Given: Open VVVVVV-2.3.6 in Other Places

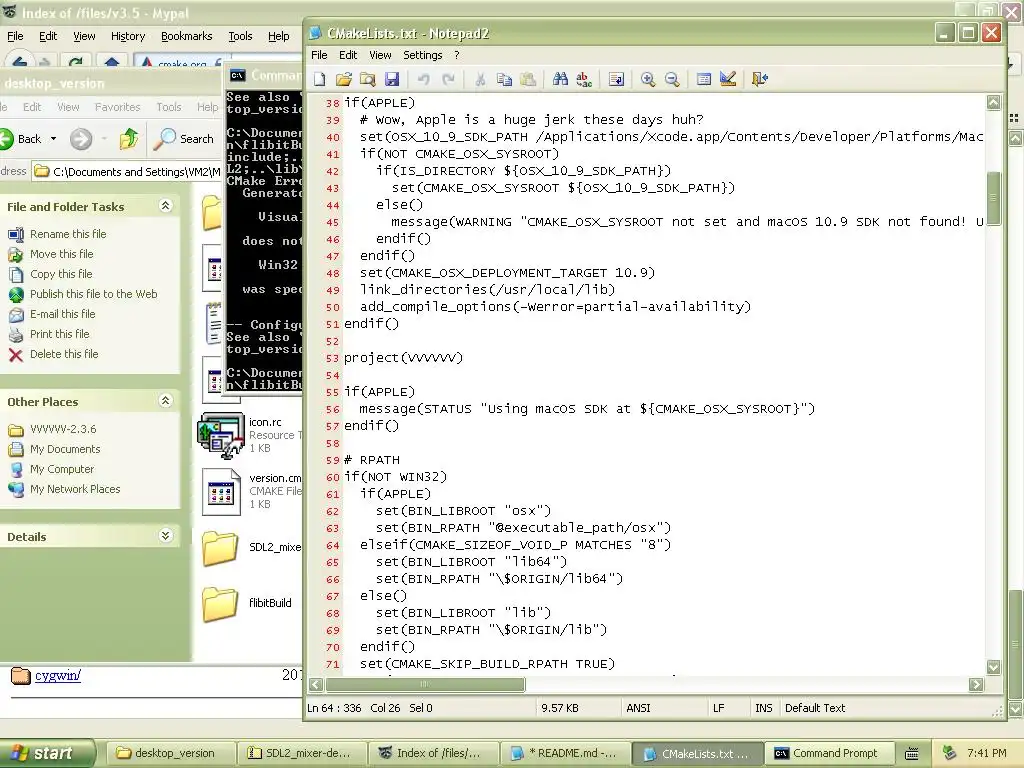Looking at the screenshot, I should (63, 429).
